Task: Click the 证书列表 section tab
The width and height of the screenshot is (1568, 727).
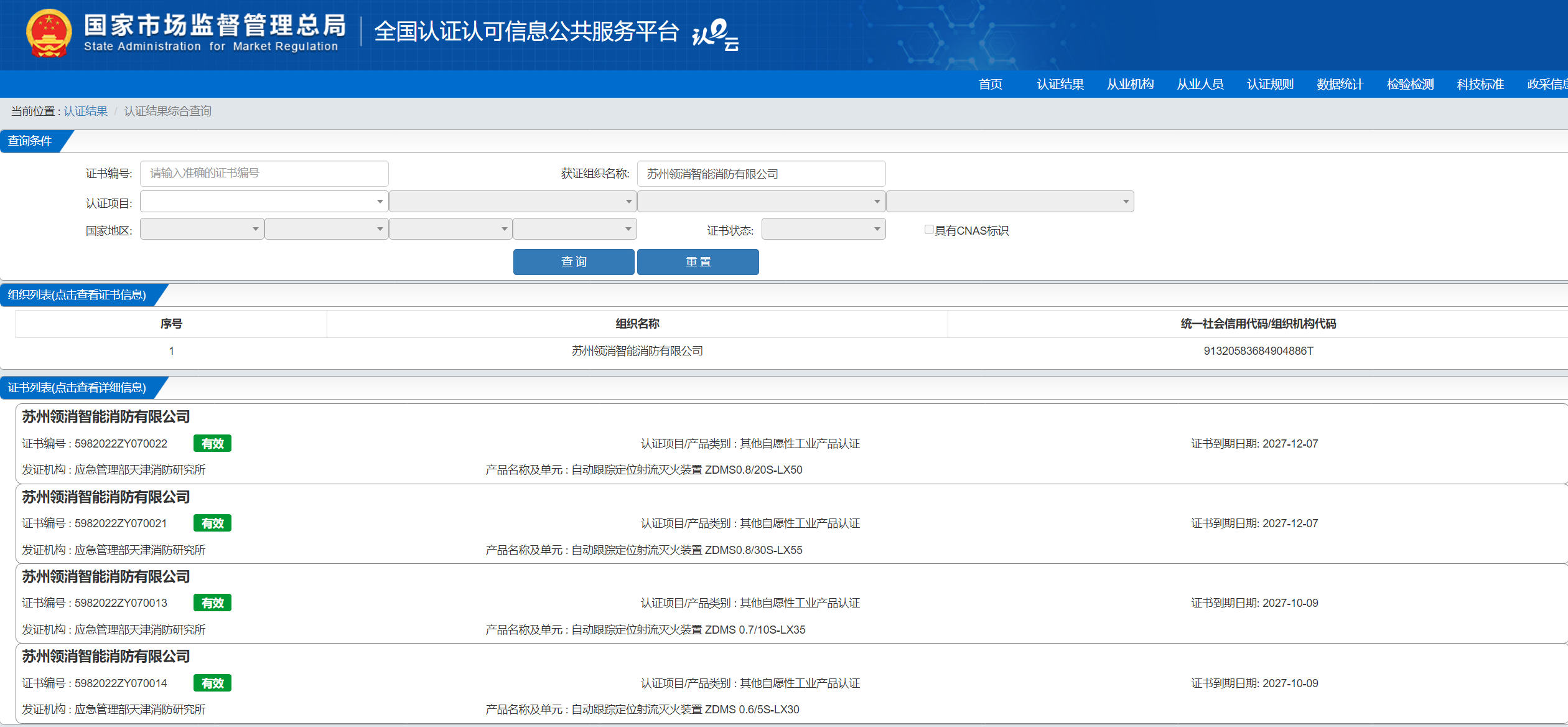Action: tap(77, 388)
